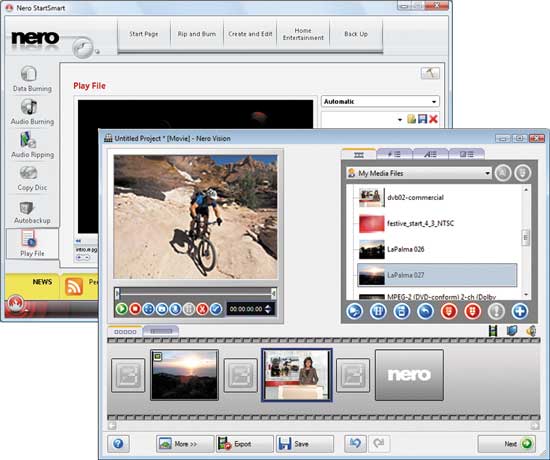Image resolution: width=550 pixels, height=460 pixels.
Task: Click the first red down-arrow add-to-project button
Action: (449, 311)
